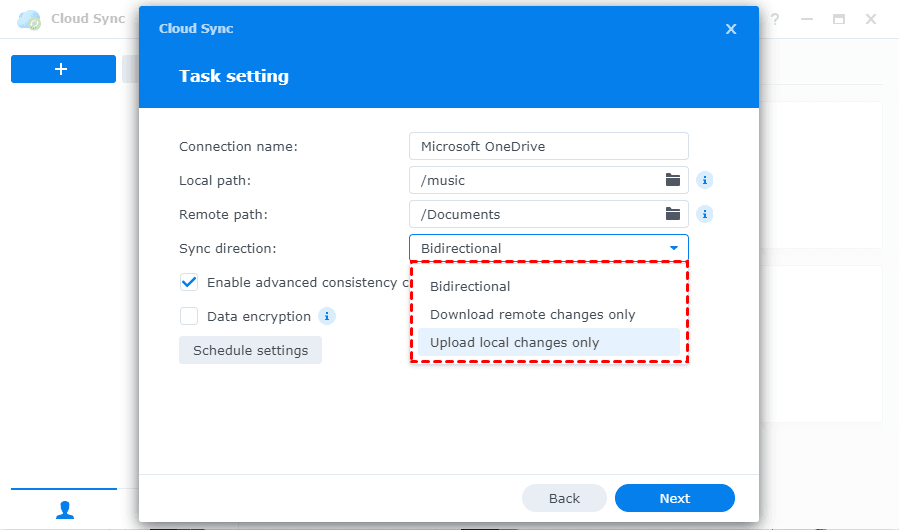Screen dimensions: 899x530
Task: Choose Upload local changes only
Action: [x=514, y=342]
